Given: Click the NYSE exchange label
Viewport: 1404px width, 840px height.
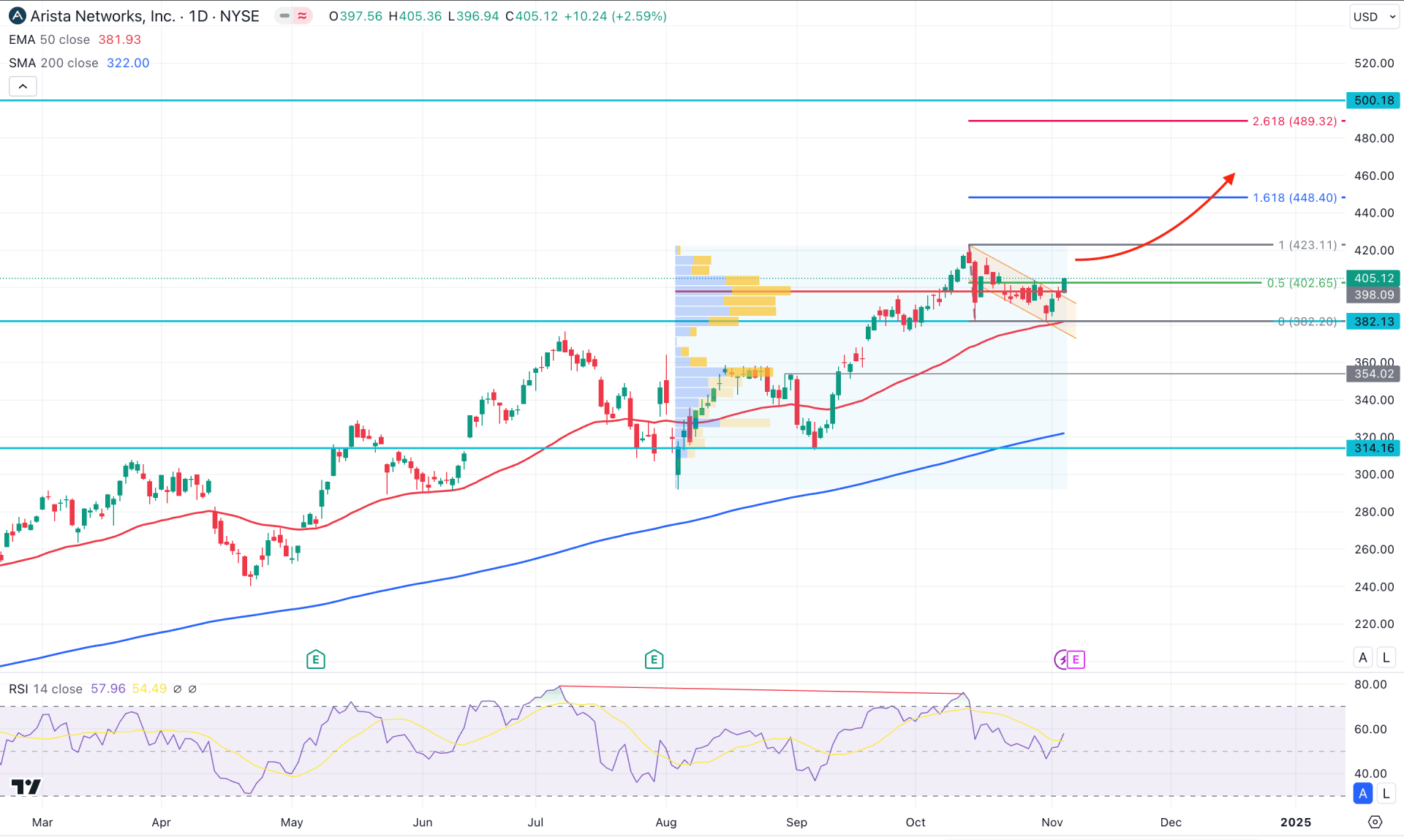Looking at the screenshot, I should pyautogui.click(x=240, y=16).
